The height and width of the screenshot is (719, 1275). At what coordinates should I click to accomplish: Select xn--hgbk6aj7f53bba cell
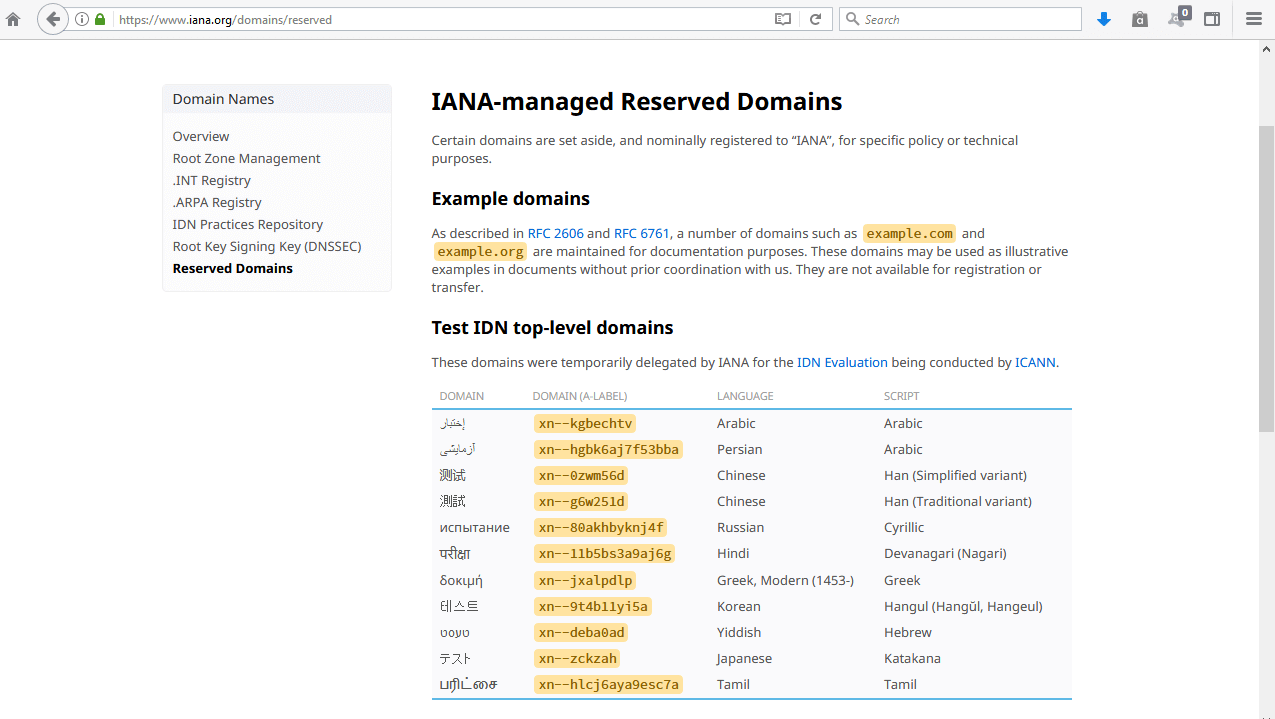[x=609, y=449]
